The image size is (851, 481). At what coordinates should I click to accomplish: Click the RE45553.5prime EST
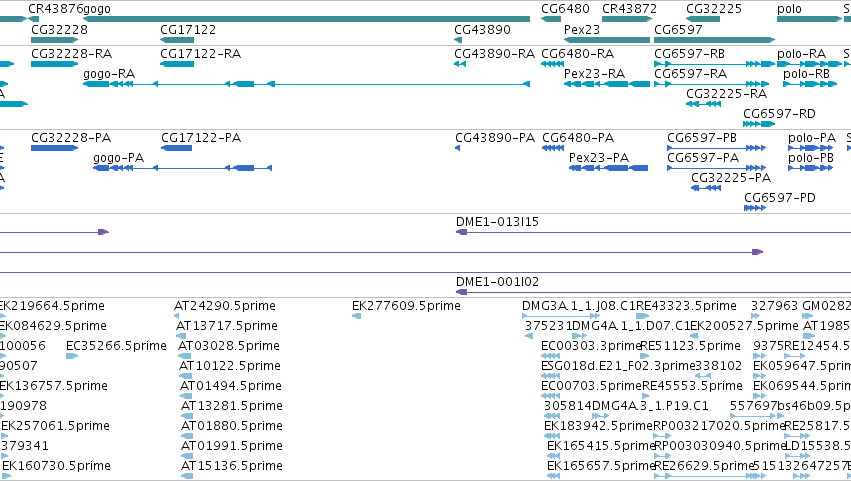click(x=646, y=397)
